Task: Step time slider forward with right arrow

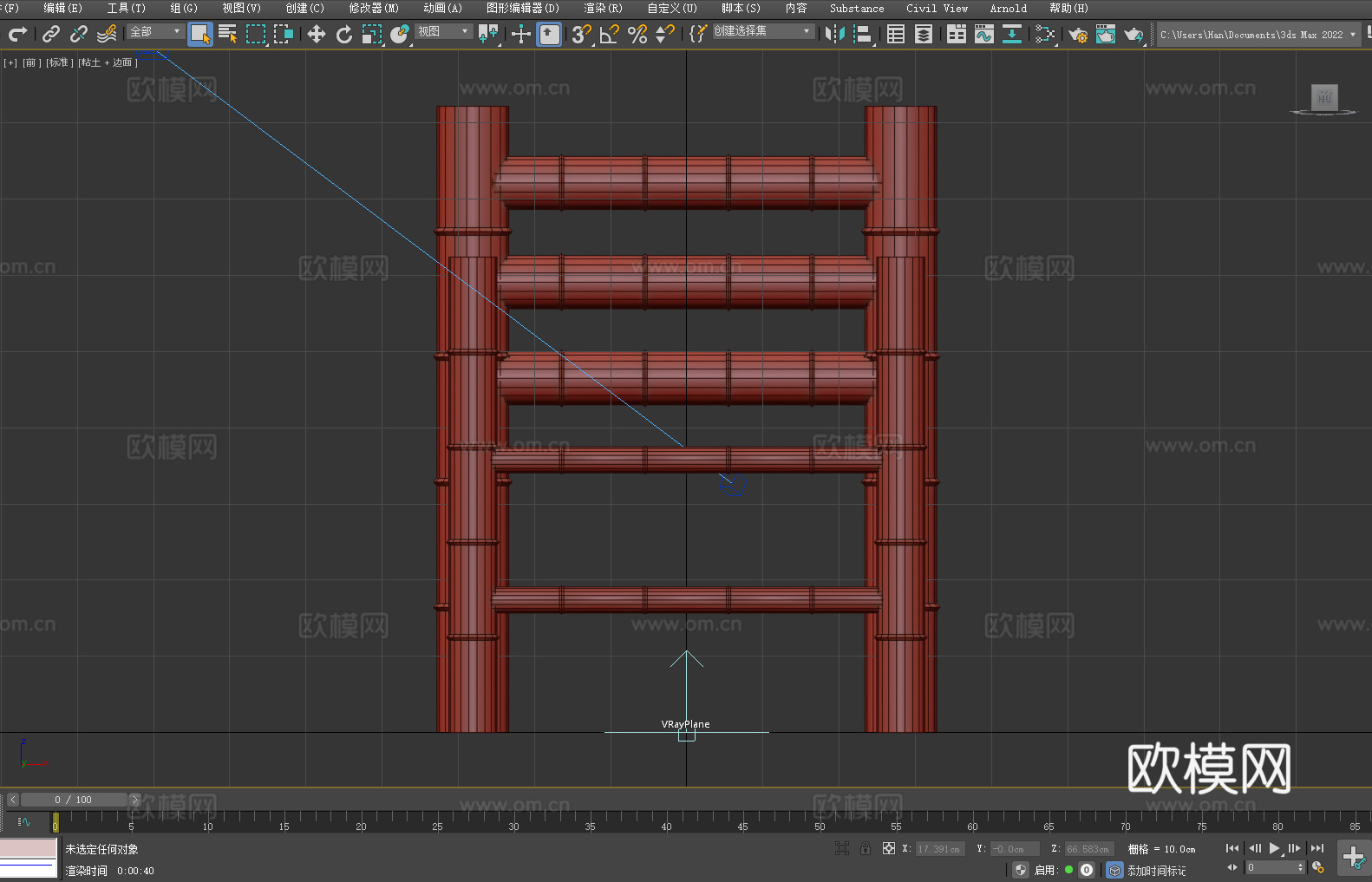Action: [x=134, y=800]
